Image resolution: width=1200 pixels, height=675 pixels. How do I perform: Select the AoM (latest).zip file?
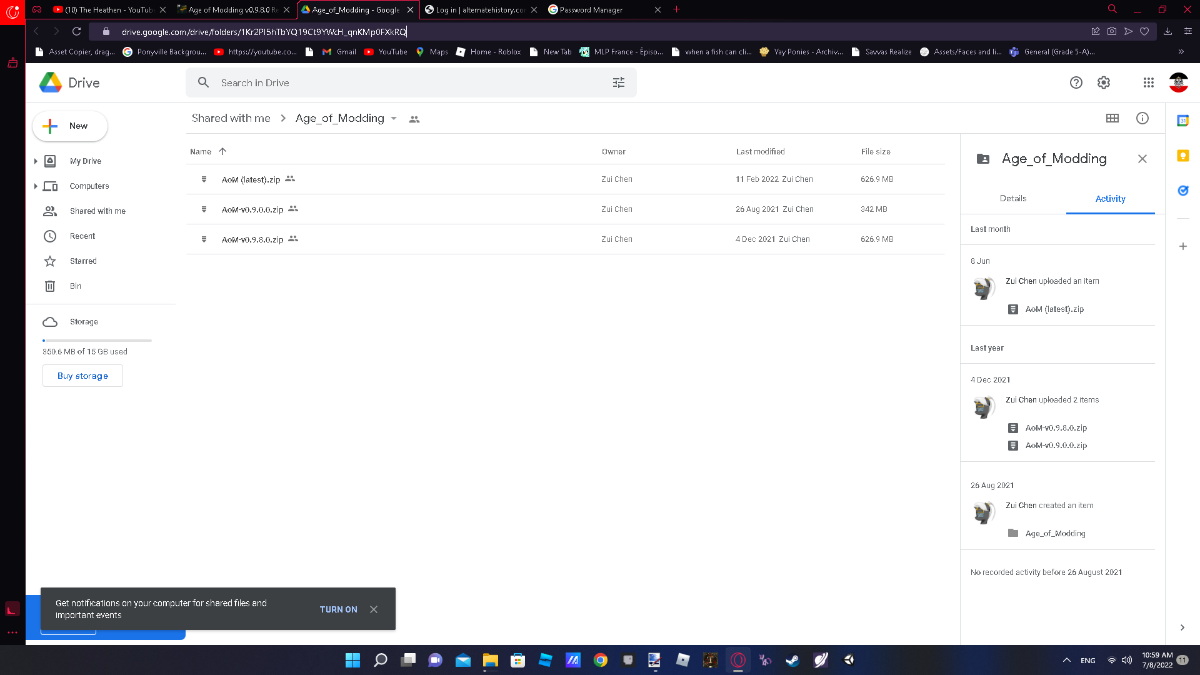566,179
